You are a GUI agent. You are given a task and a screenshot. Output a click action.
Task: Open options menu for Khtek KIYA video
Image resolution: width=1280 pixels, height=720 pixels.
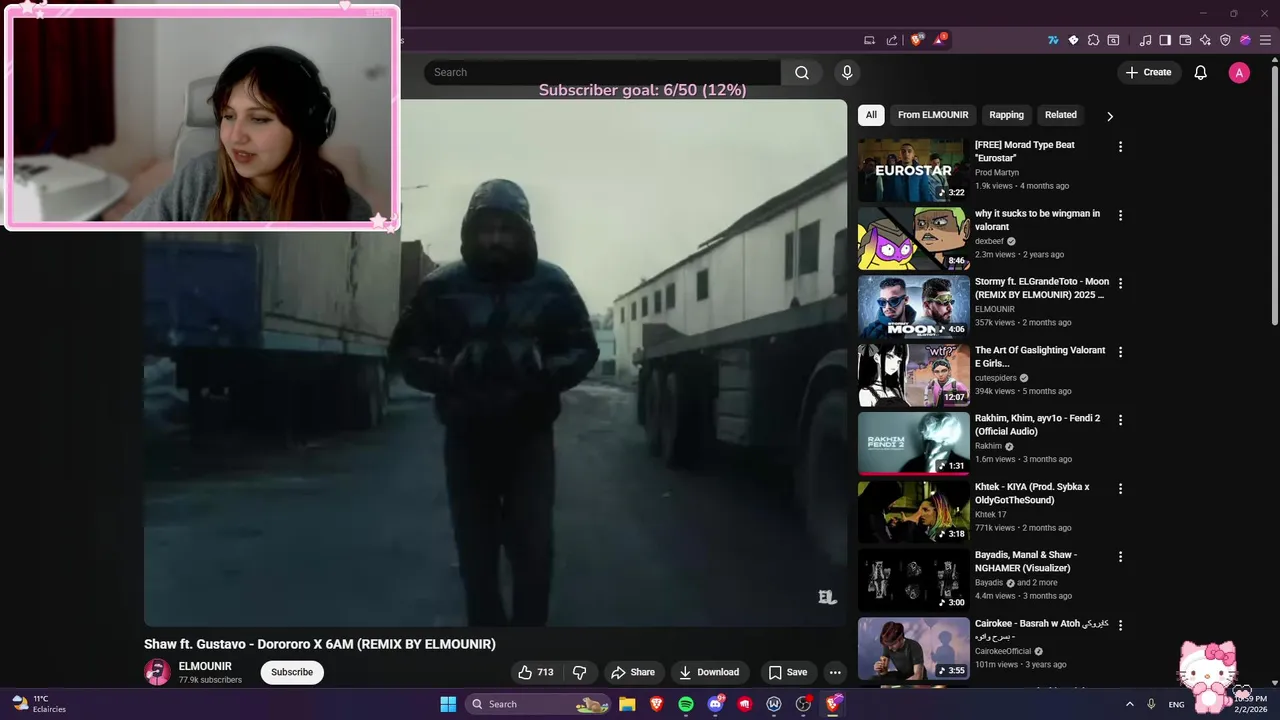(1120, 489)
